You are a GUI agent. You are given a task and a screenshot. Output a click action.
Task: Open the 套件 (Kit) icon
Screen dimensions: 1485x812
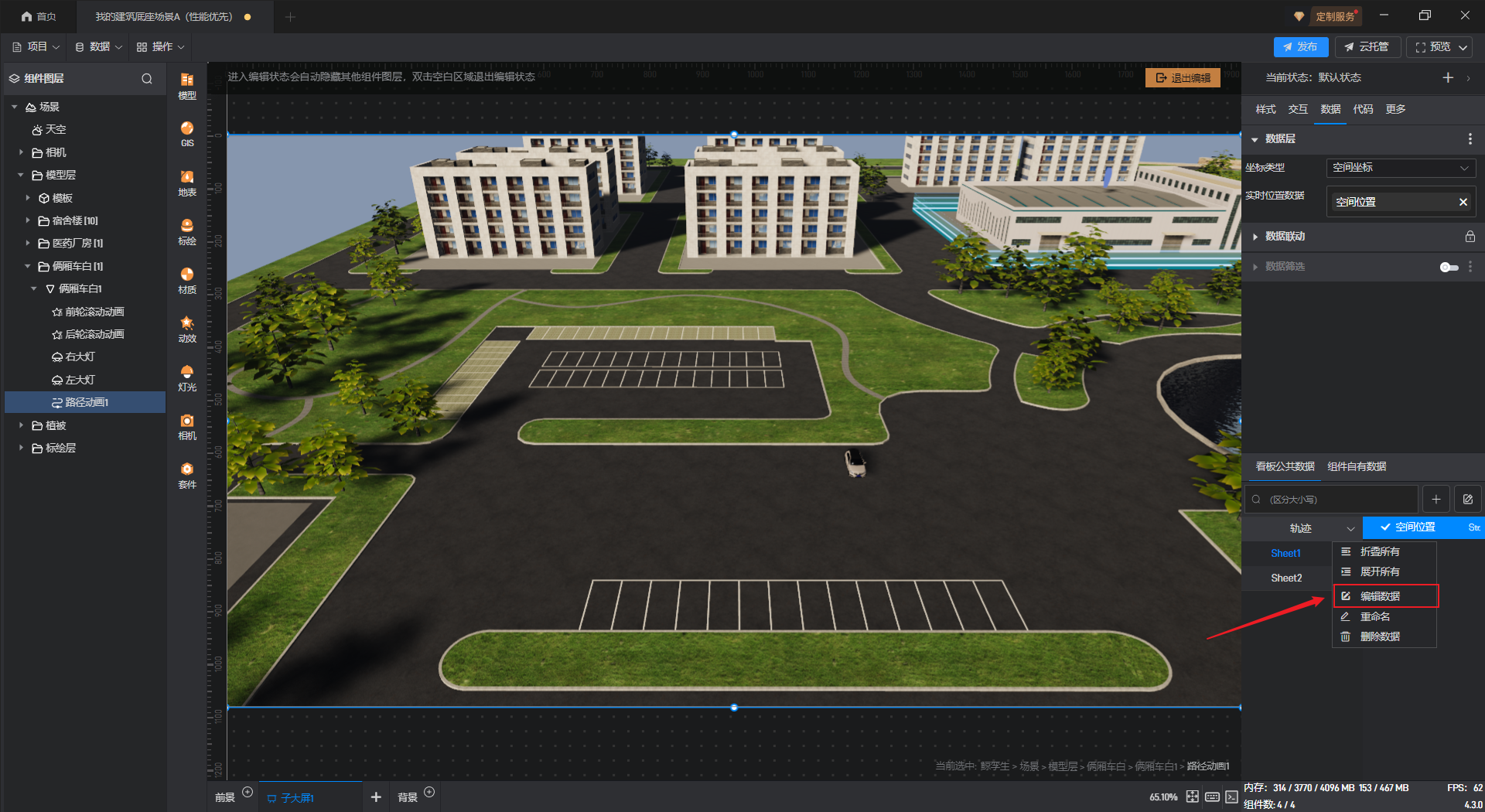coord(186,475)
